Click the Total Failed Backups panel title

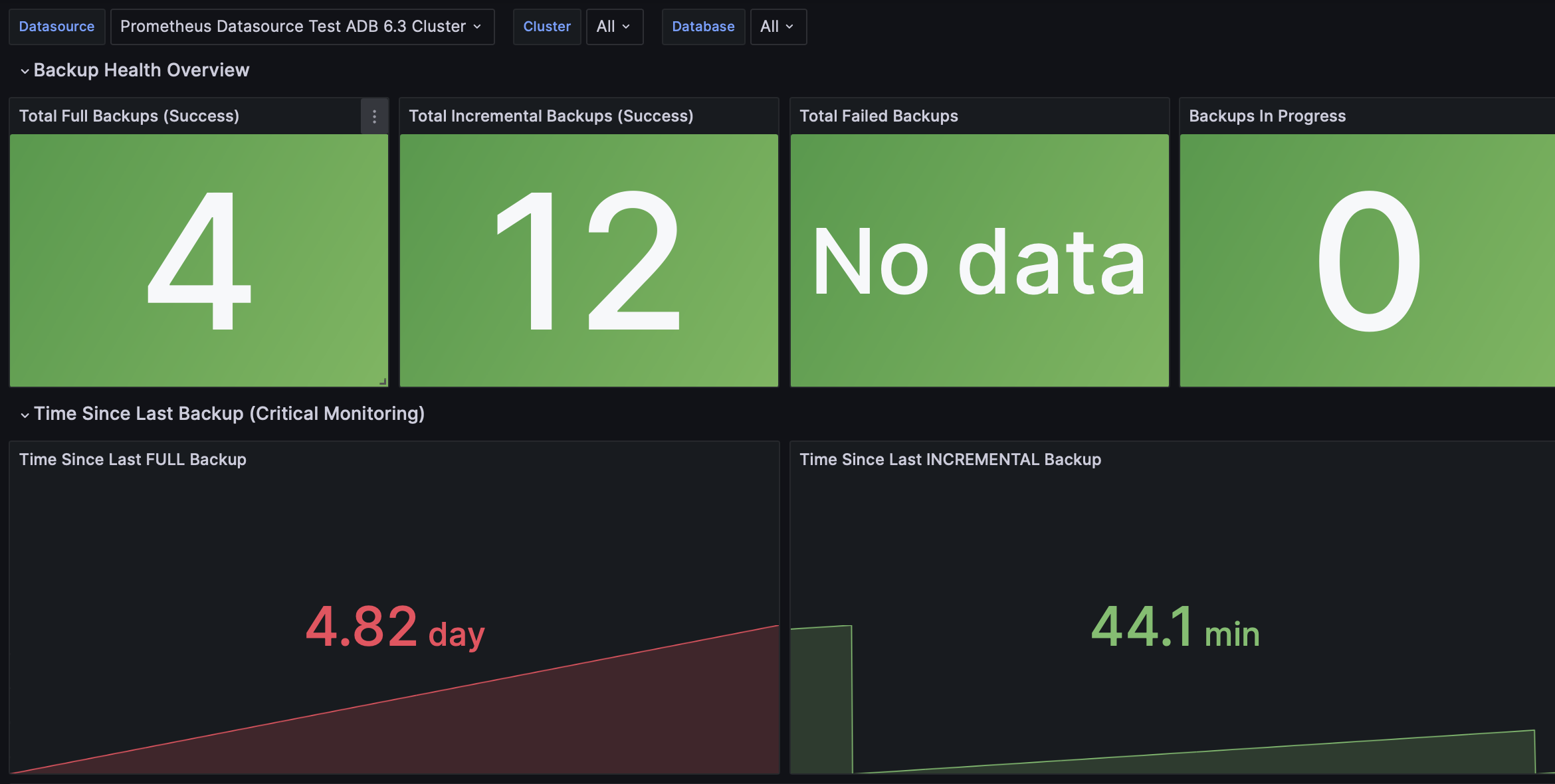(x=879, y=116)
